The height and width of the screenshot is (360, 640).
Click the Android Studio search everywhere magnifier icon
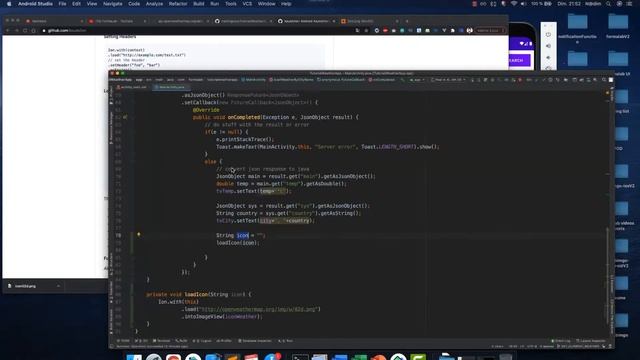pos(604,80)
